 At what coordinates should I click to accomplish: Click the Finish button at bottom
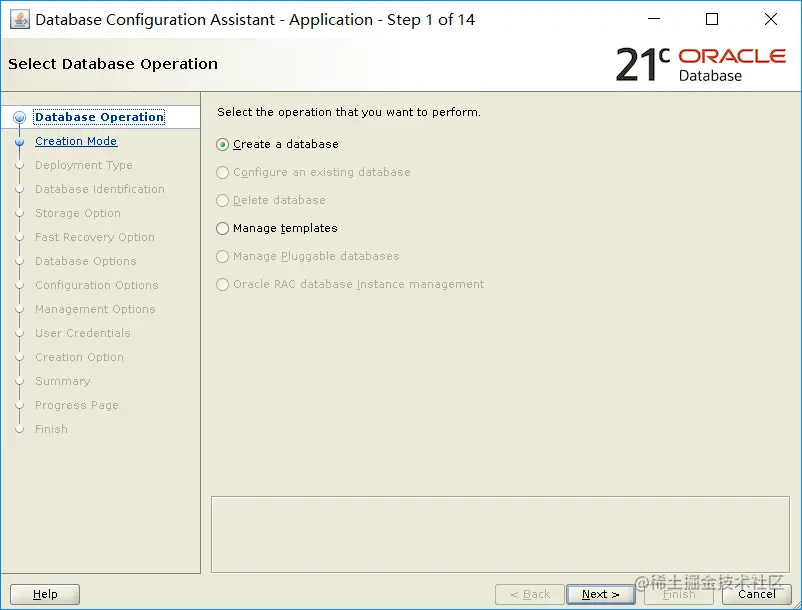[x=679, y=595]
